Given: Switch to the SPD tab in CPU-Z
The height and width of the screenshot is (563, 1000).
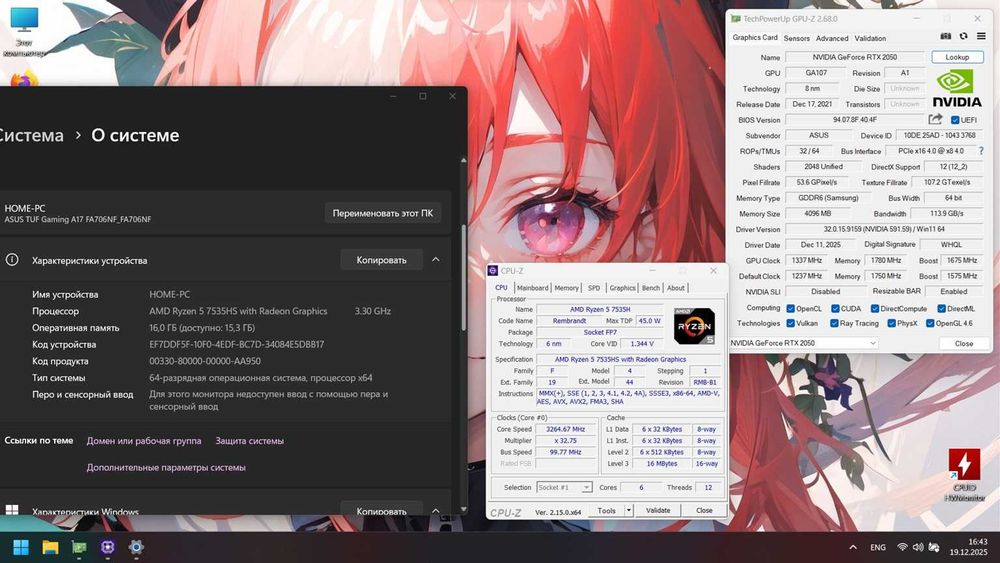Looking at the screenshot, I should tap(594, 288).
